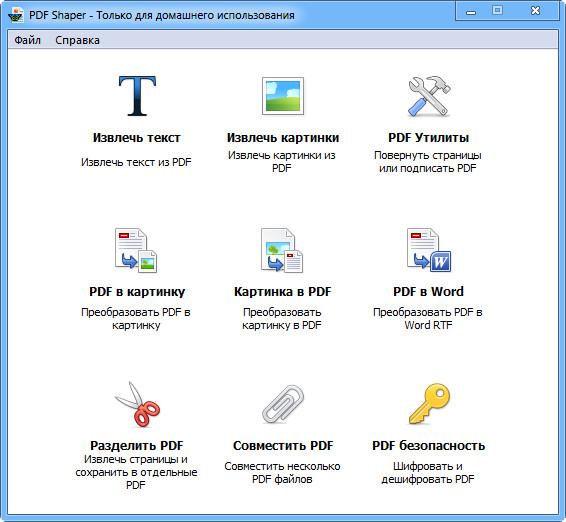Open the Справка menu
The width and height of the screenshot is (566, 522).
pos(77,40)
